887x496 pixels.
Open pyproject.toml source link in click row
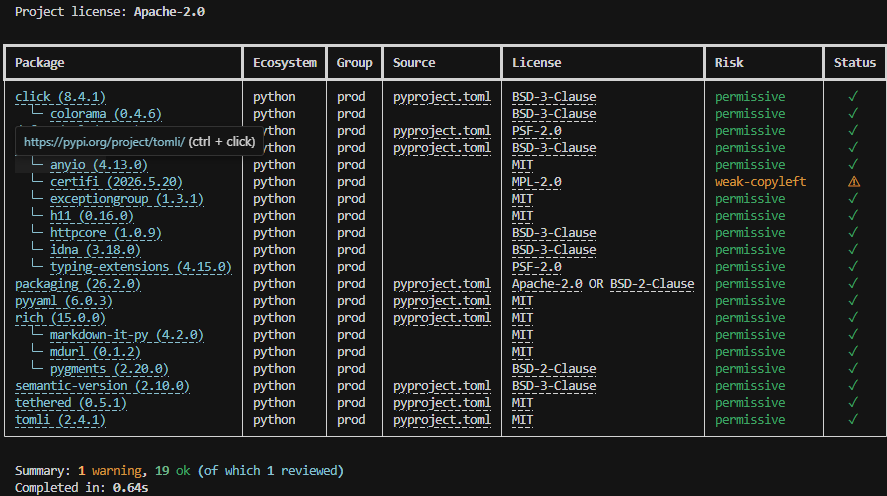pos(442,97)
